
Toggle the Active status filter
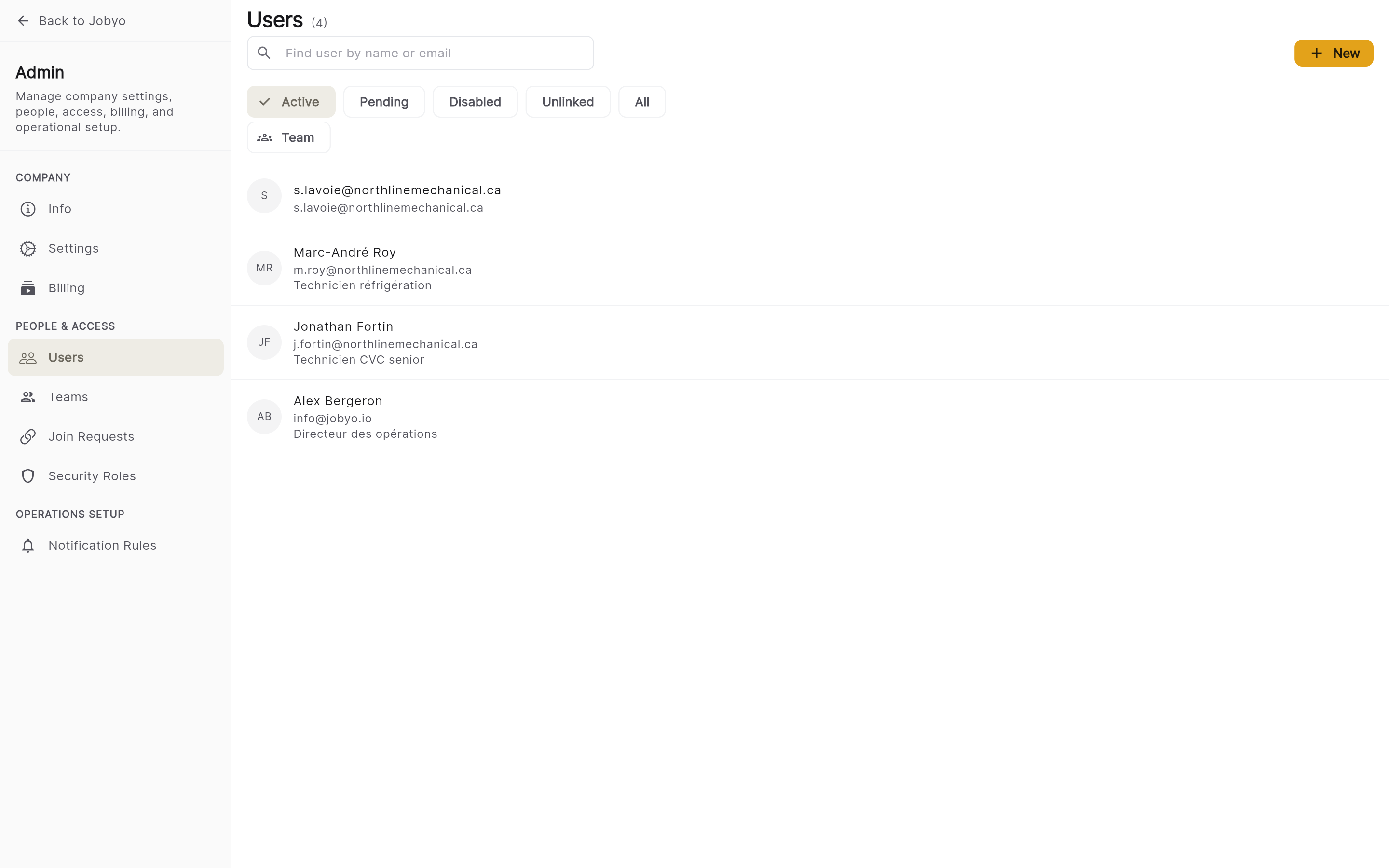(x=291, y=102)
